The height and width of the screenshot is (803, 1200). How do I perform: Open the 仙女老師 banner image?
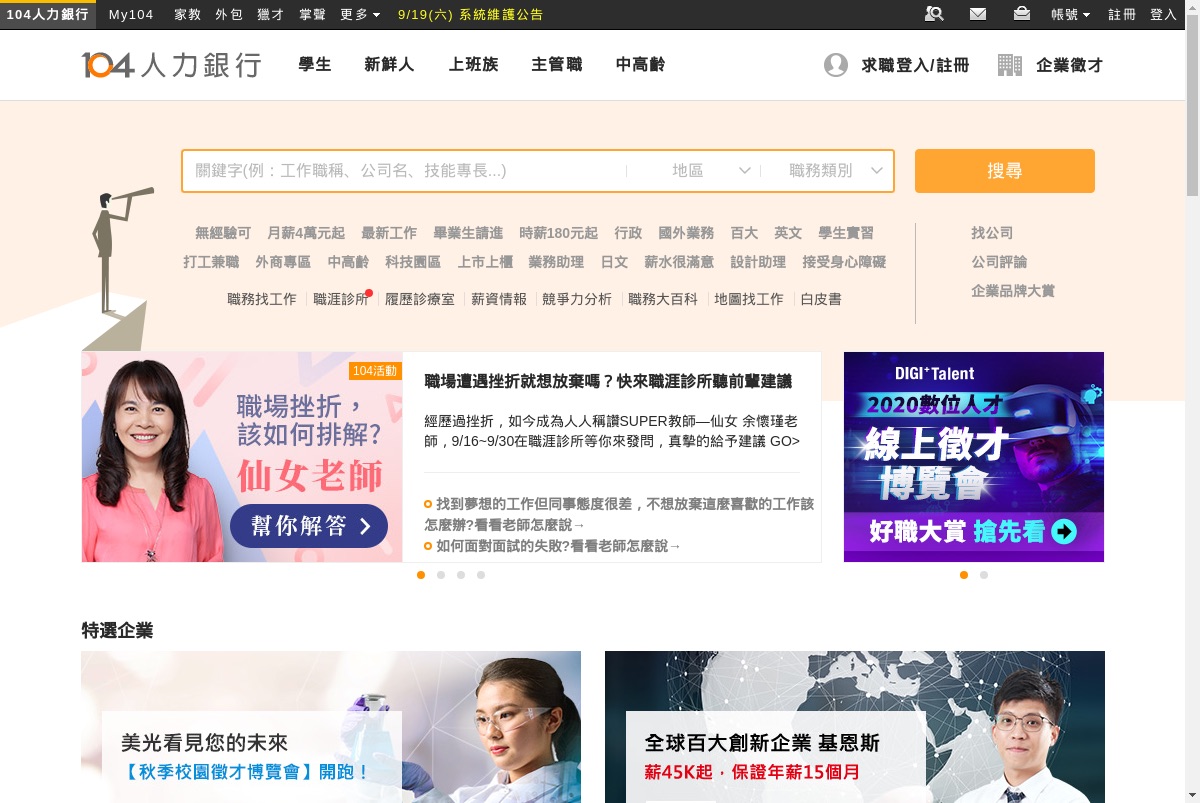pyautogui.click(x=242, y=457)
